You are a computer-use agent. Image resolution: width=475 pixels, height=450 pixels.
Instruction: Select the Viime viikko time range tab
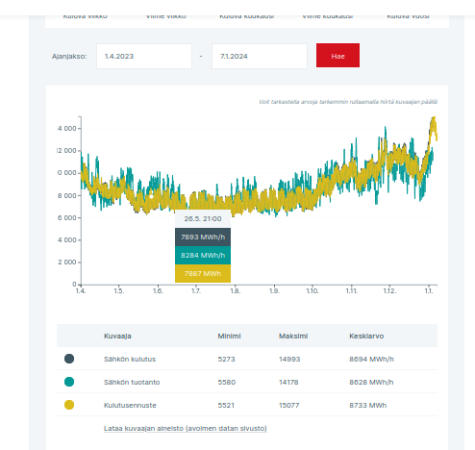pyautogui.click(x=166, y=16)
